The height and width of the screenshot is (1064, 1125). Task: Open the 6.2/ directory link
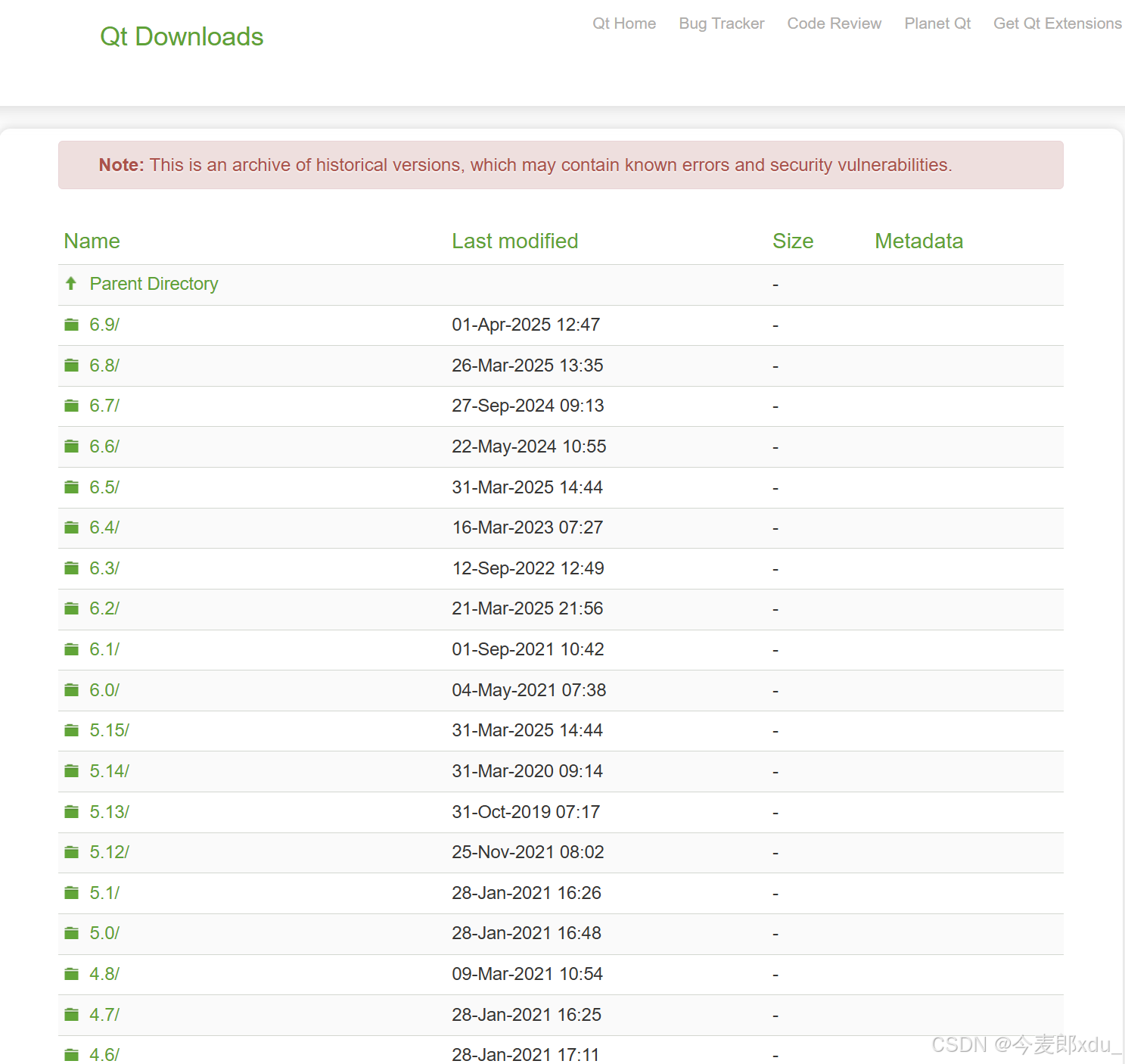pos(104,608)
